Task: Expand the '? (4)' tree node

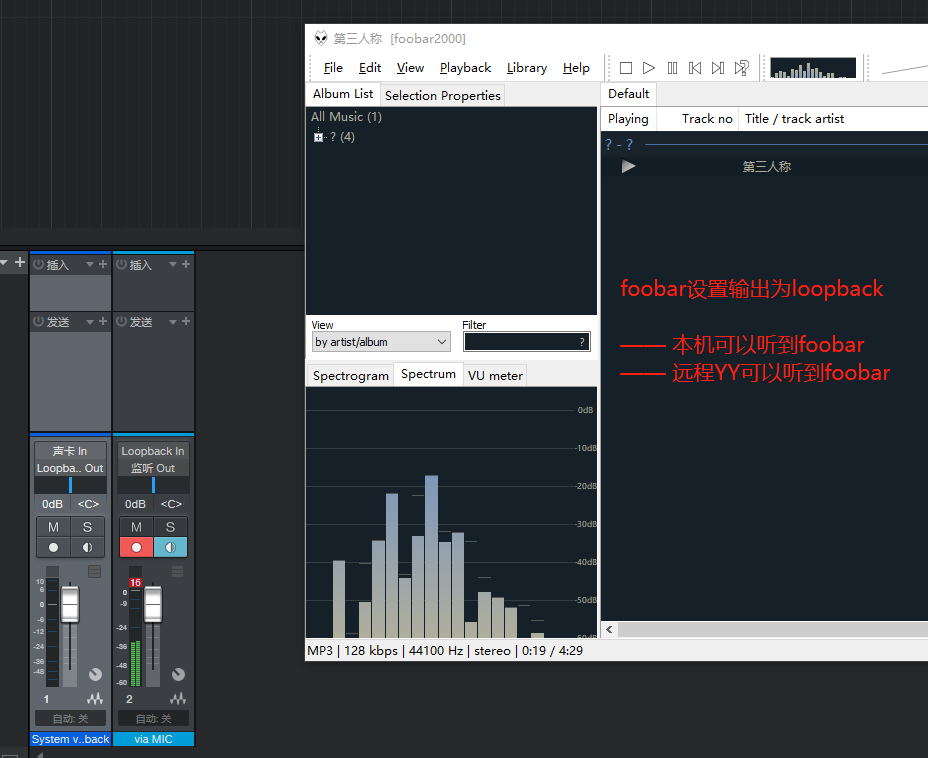Action: pos(318,137)
